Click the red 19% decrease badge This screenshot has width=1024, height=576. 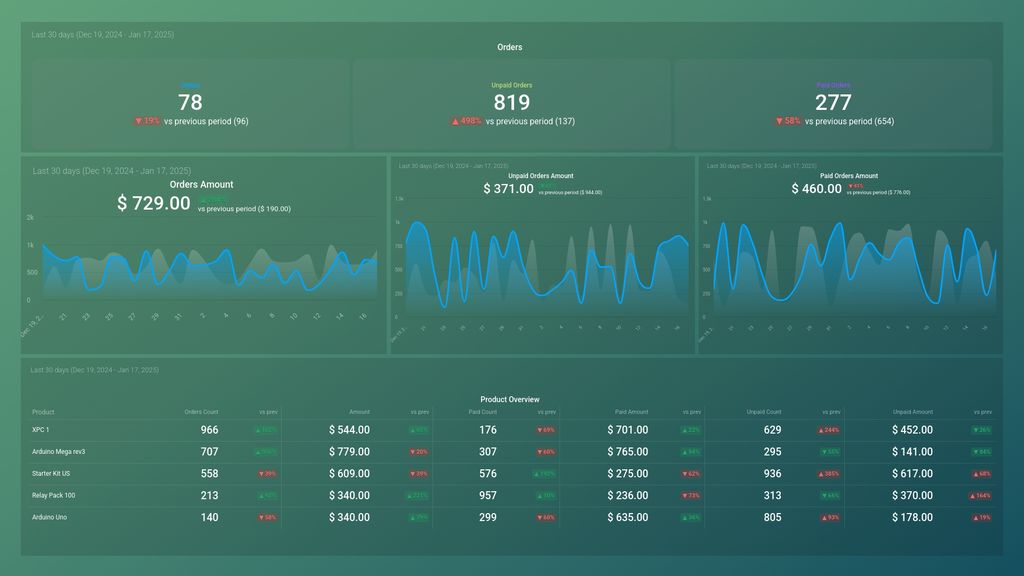(148, 121)
